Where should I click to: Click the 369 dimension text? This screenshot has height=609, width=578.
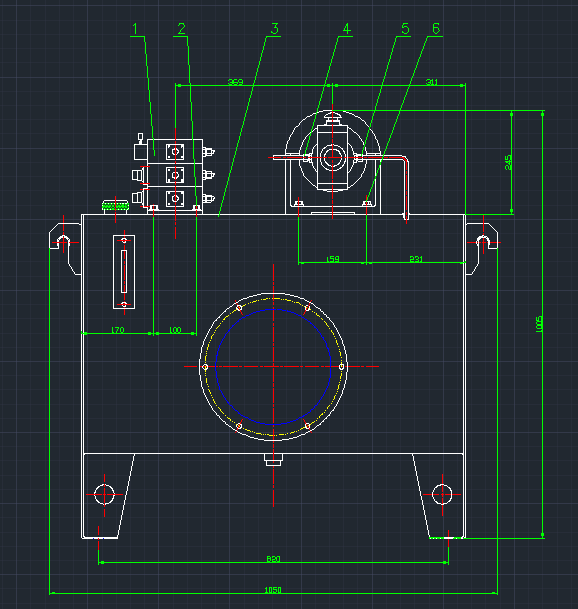pyautogui.click(x=235, y=82)
